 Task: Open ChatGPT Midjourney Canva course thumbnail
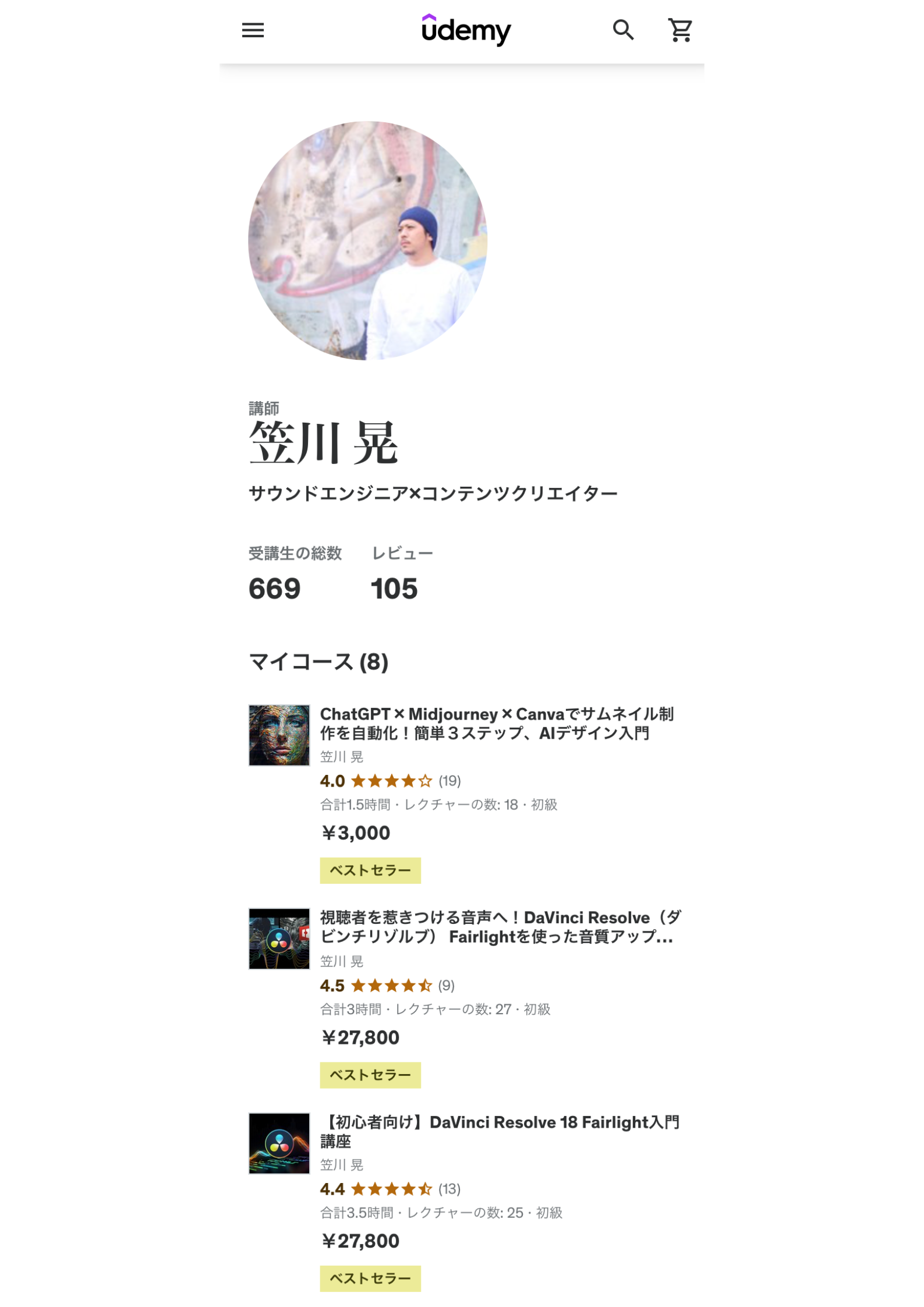click(x=279, y=735)
